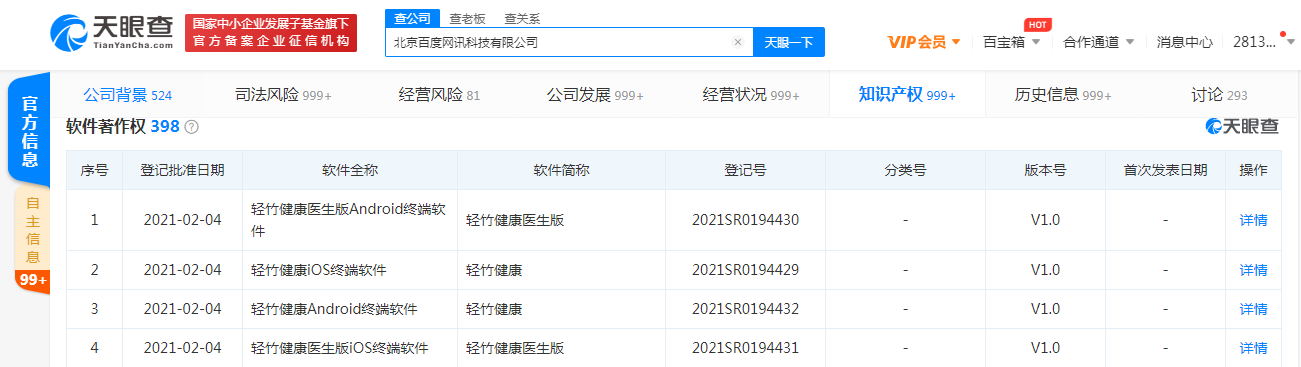The height and width of the screenshot is (367, 1301).
Task: Select 官方信息 sidebar tab
Action: pos(30,131)
